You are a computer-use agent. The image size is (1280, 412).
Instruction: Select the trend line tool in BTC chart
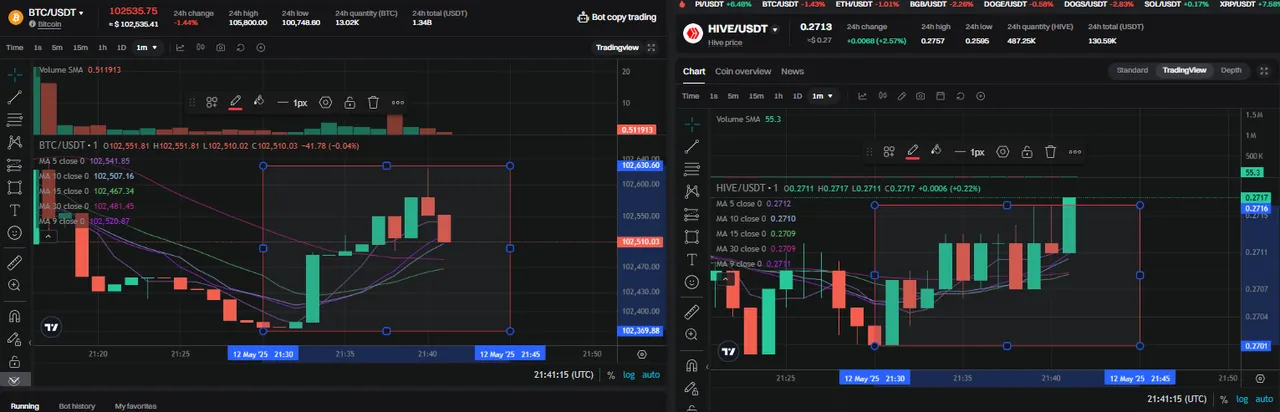coord(15,97)
